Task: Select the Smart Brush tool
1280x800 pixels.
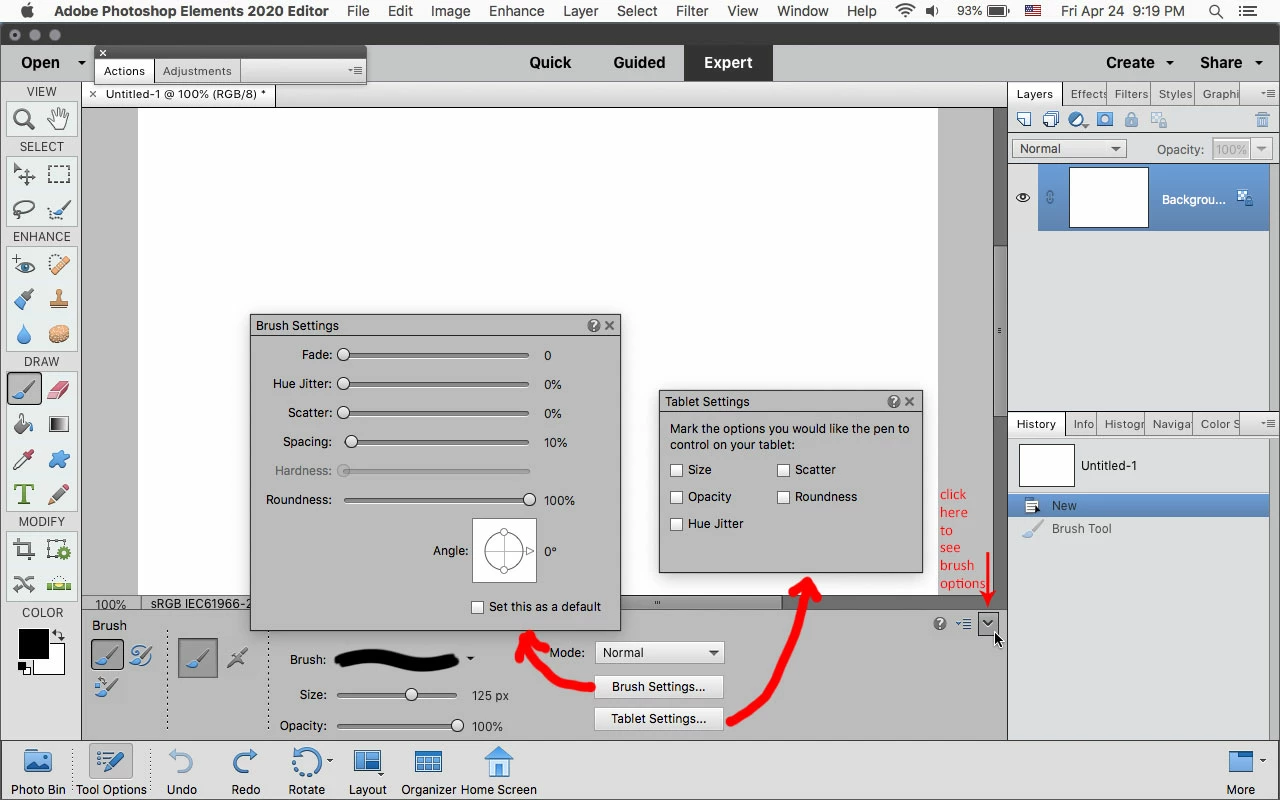Action: pyautogui.click(x=24, y=299)
